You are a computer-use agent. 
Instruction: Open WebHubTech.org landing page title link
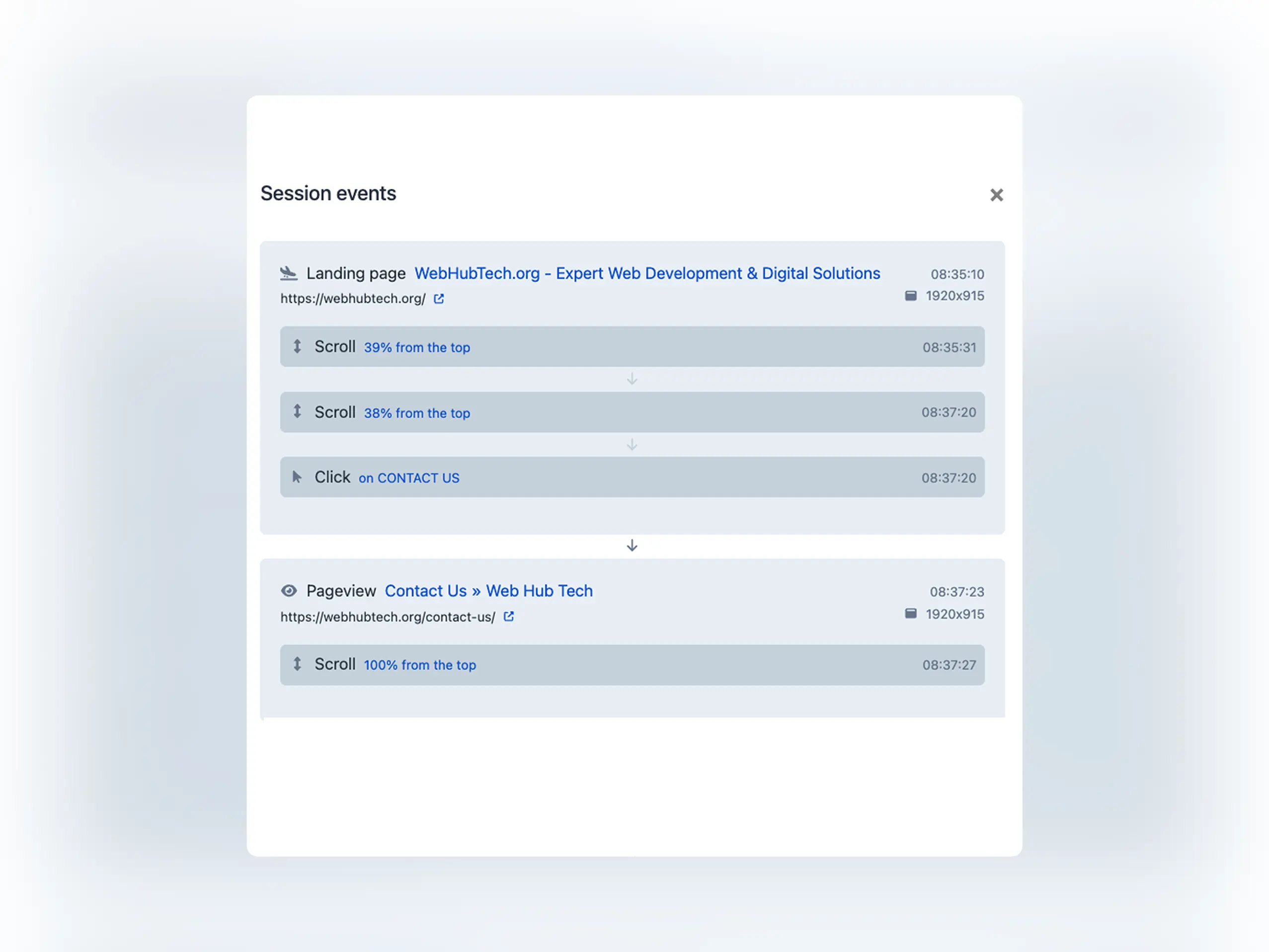tap(646, 273)
